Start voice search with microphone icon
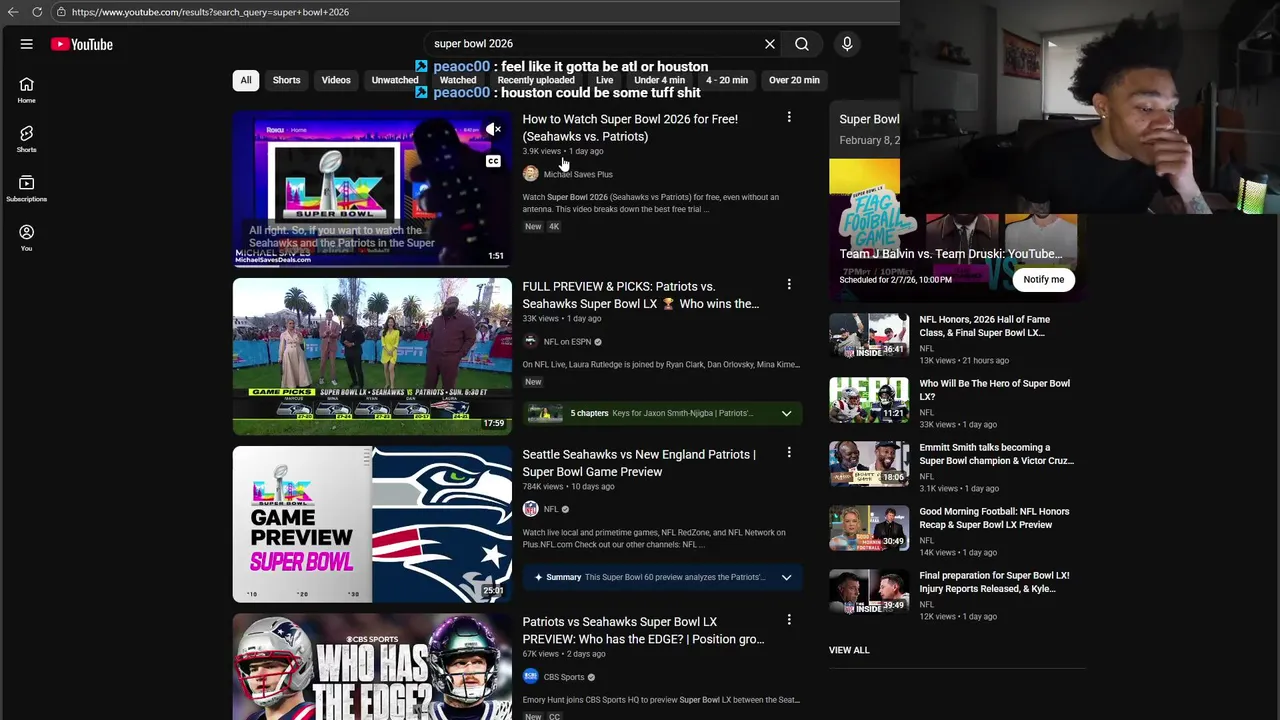The image size is (1280, 720). [847, 44]
